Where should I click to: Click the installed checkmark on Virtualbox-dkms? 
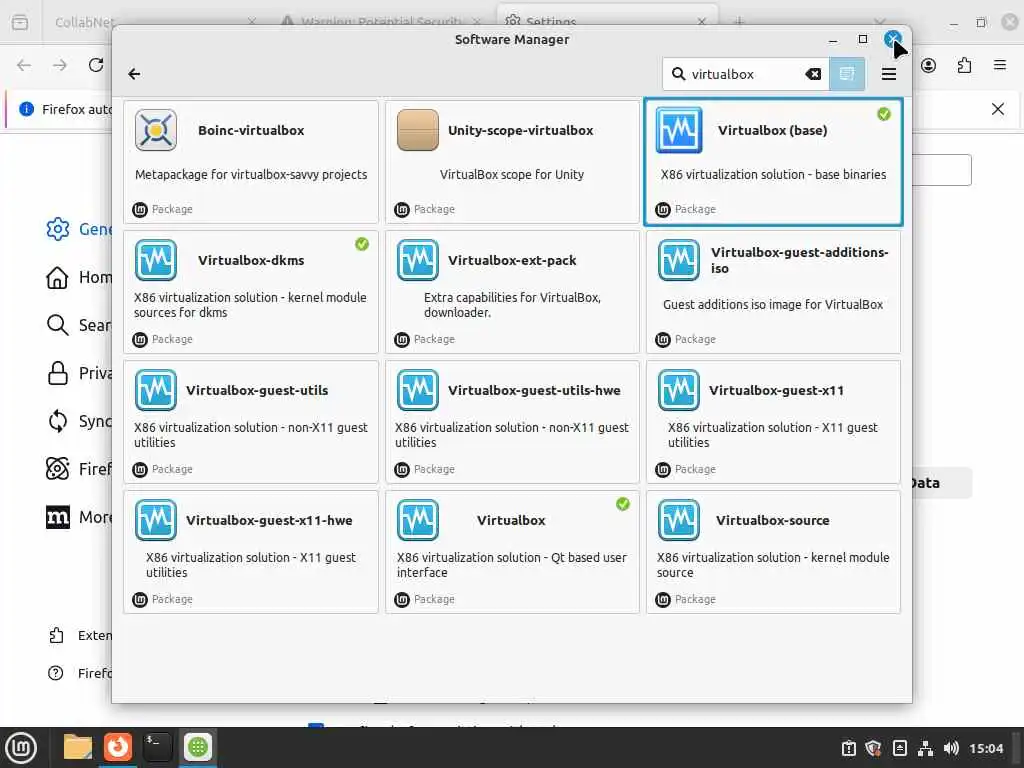(362, 244)
